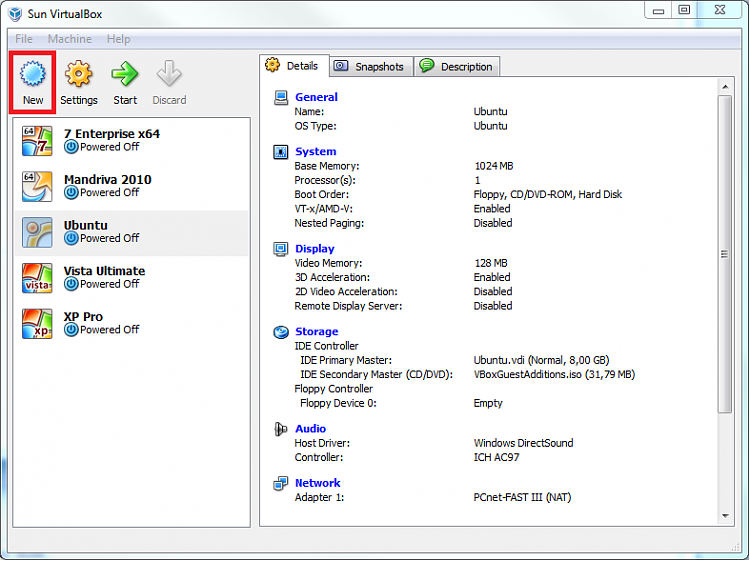Open the System settings link
Screen dimensions: 750x561
click(x=316, y=152)
